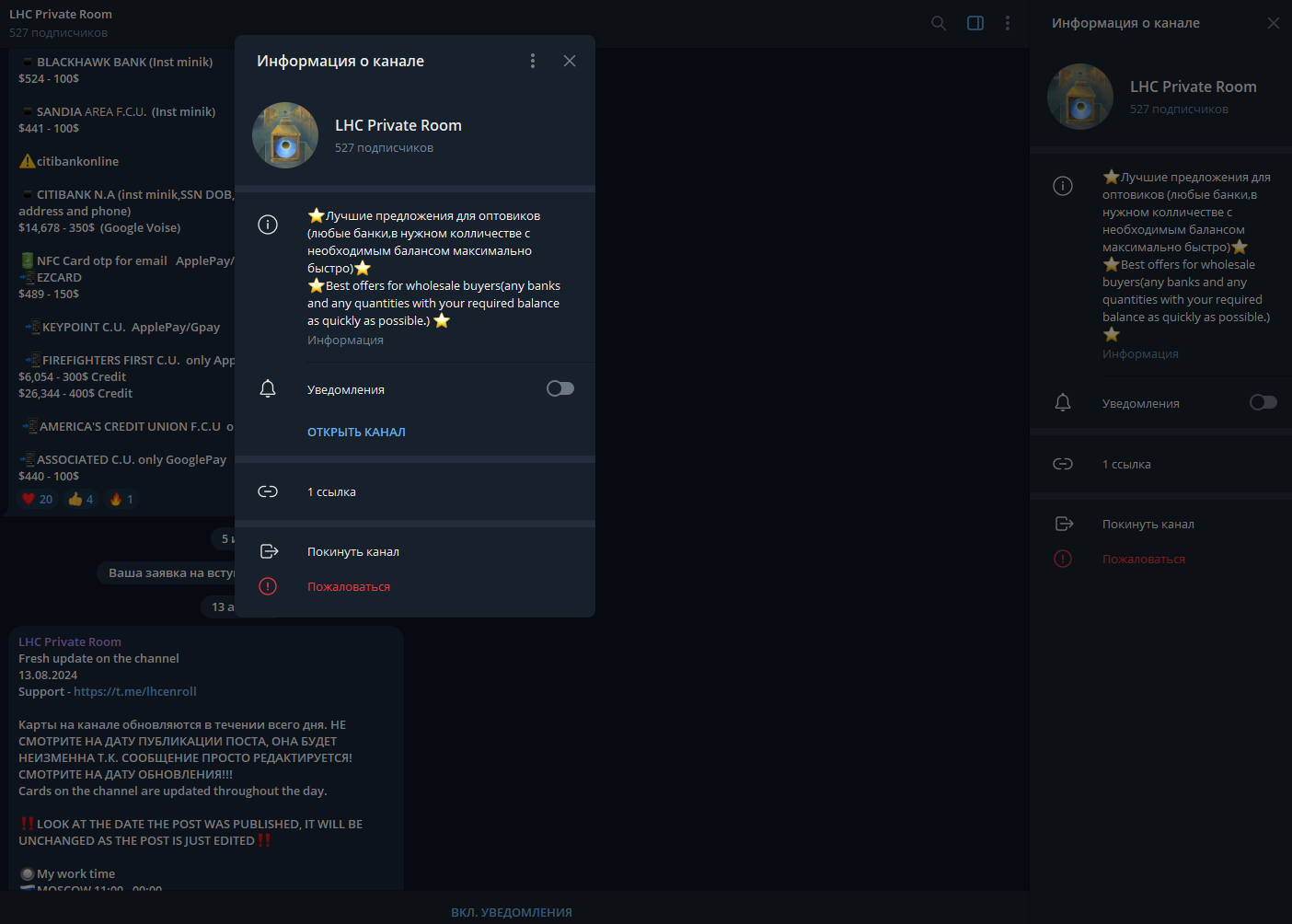The image size is (1292, 924).
Task: Toggle the side panel icon in header
Action: (x=975, y=23)
